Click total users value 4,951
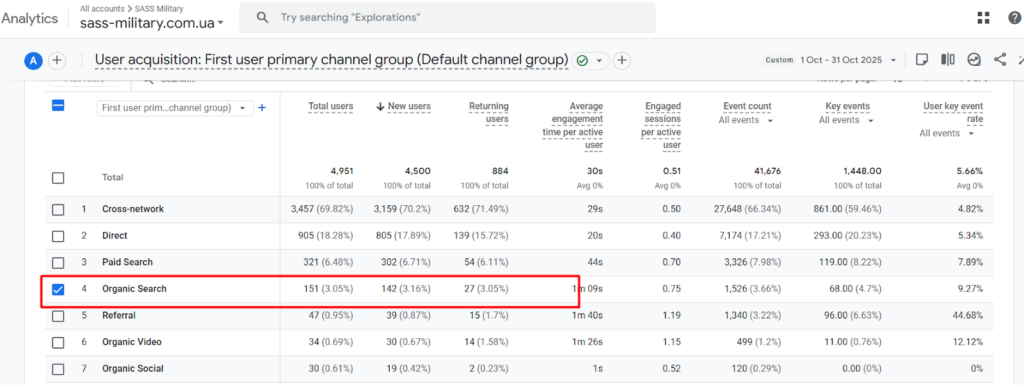 pyautogui.click(x=342, y=171)
